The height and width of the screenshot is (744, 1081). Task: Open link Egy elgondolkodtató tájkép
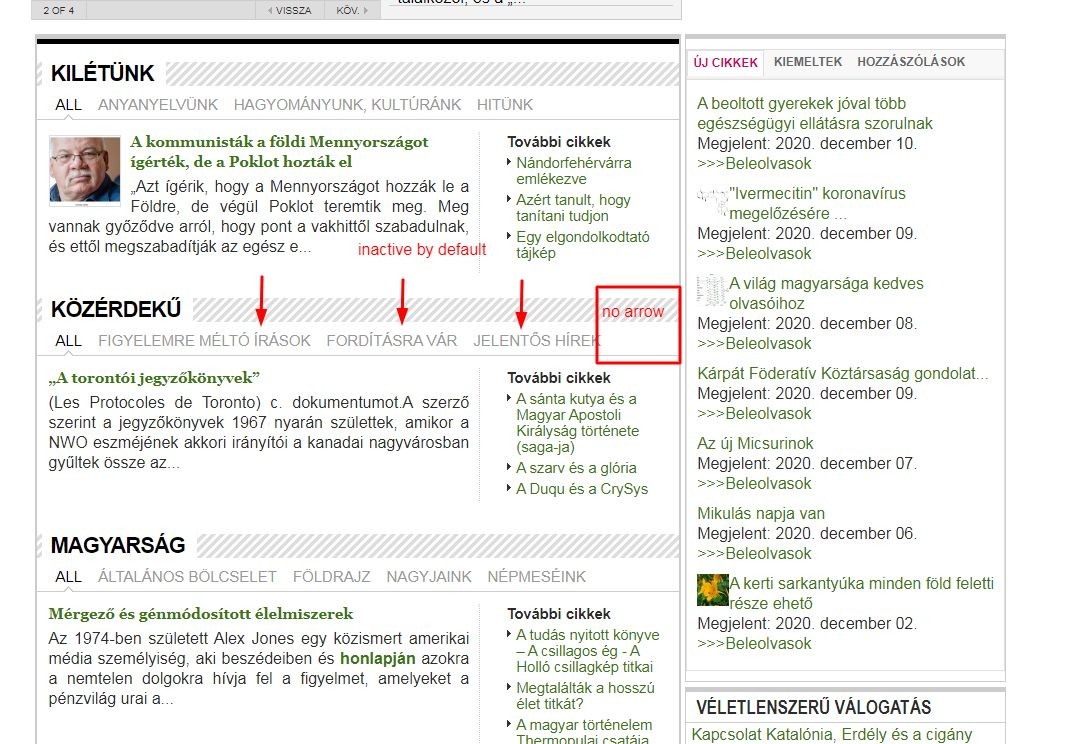click(583, 245)
